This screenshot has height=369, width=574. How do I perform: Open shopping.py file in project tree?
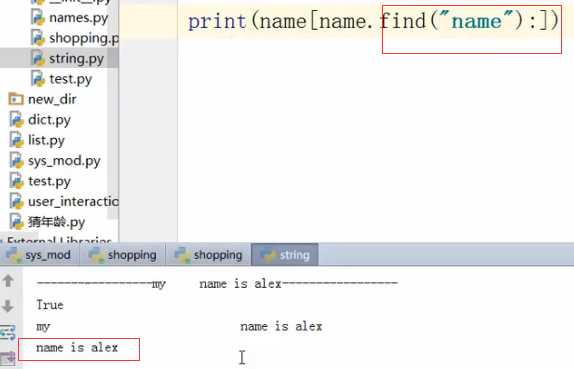pyautogui.click(x=84, y=38)
